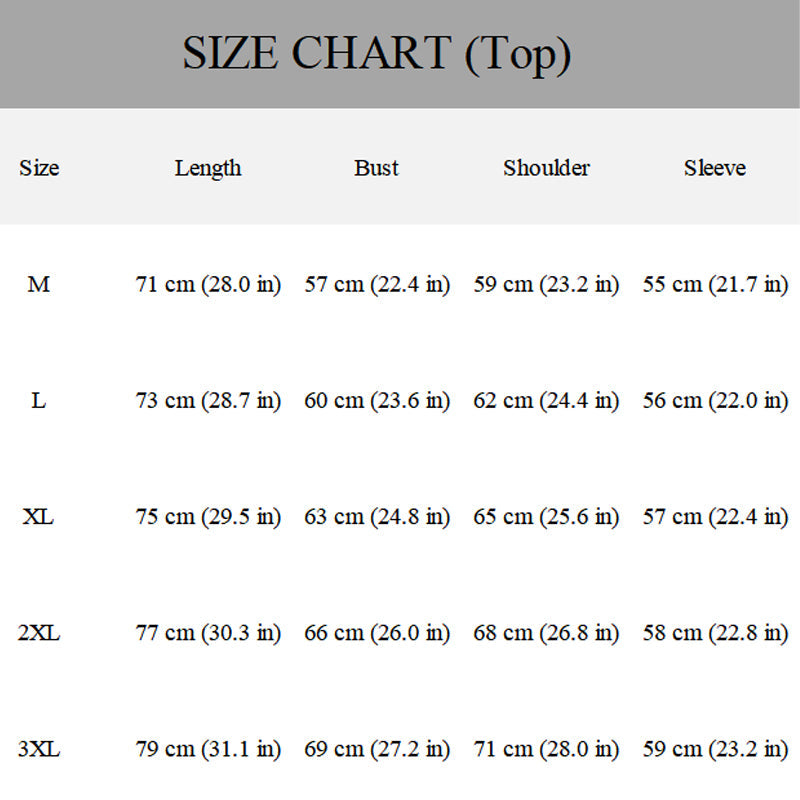Click the L row Bust value 60 cm
800x800 pixels.
376,401
